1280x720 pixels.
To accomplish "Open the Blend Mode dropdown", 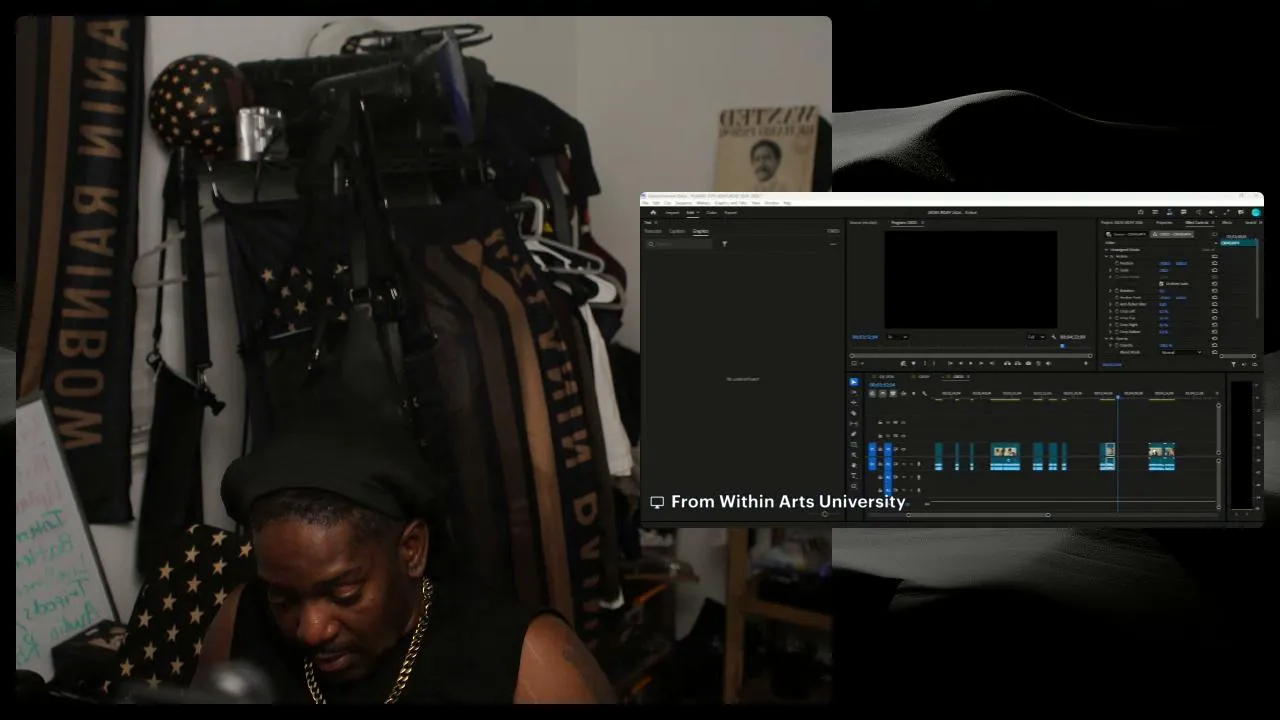I will [x=1182, y=352].
